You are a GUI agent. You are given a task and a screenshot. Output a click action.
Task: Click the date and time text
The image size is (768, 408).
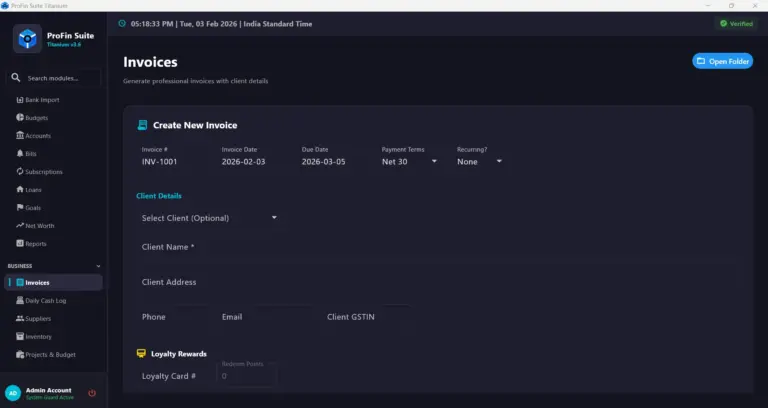[x=221, y=24]
